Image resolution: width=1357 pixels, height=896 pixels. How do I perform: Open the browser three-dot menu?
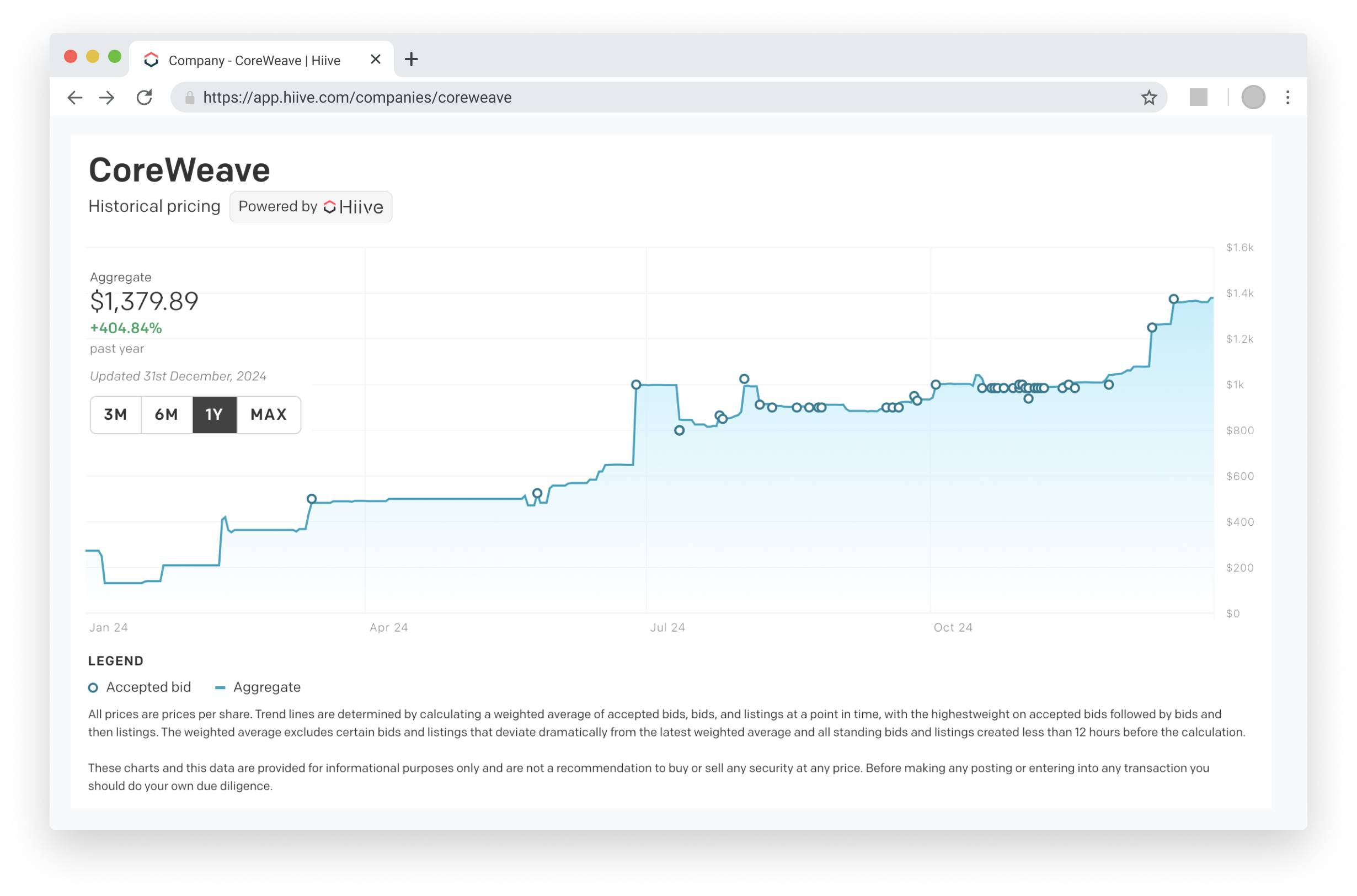pos(1287,98)
